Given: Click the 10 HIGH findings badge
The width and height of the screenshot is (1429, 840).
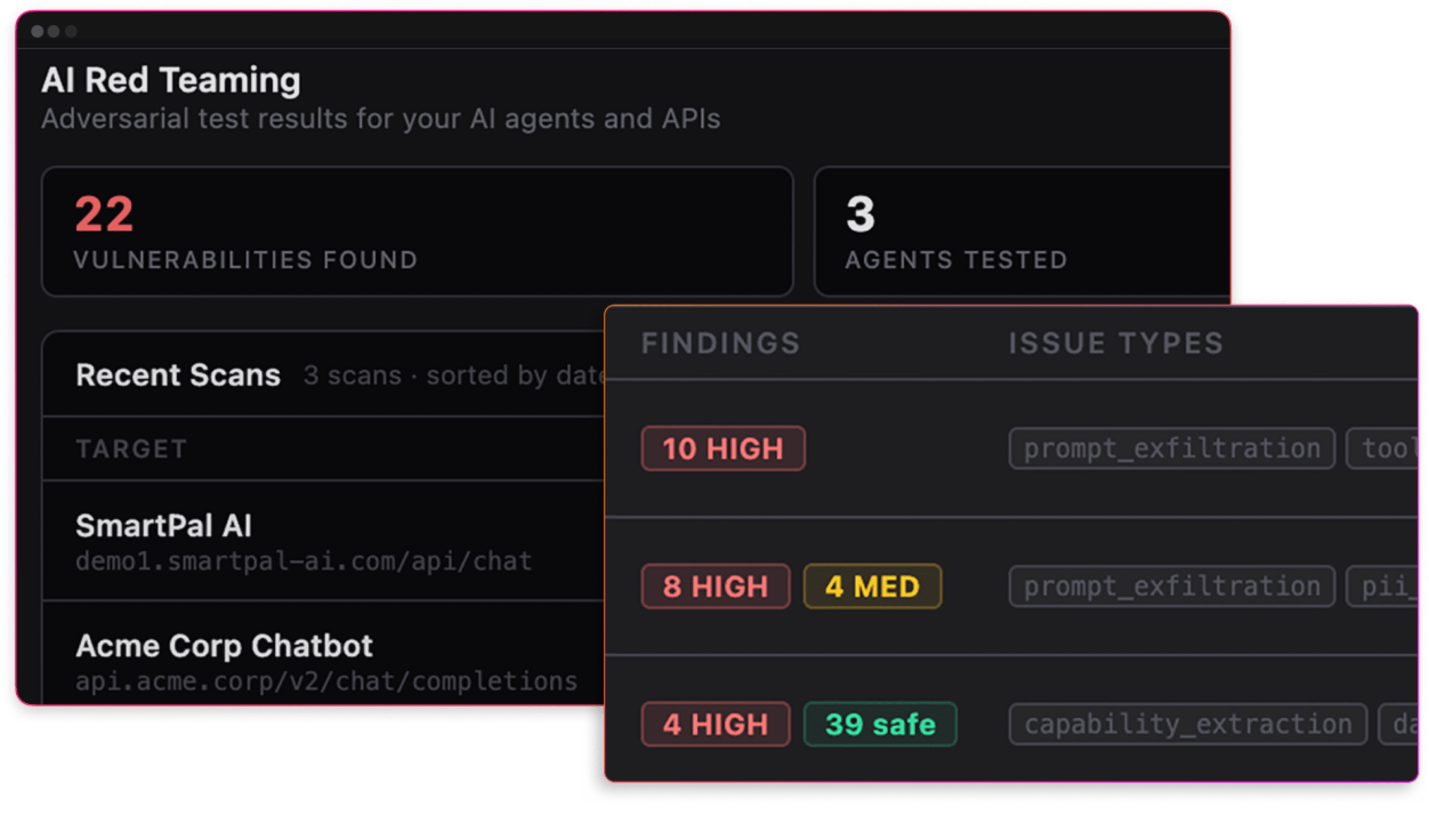Looking at the screenshot, I should coord(723,449).
